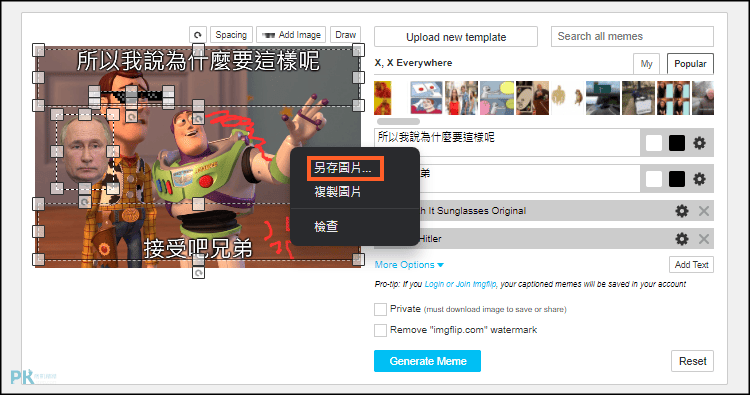Click the rotate handle below the sunglasses
The image size is (750, 395).
pos(132,117)
